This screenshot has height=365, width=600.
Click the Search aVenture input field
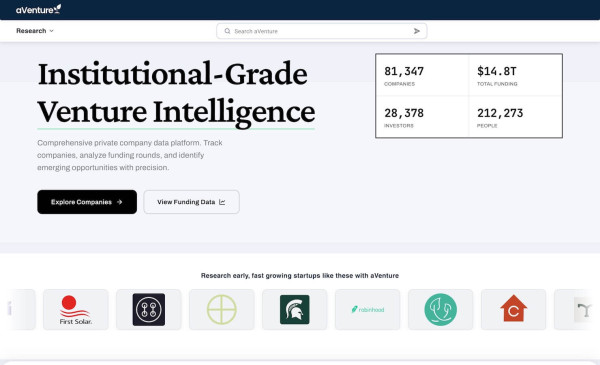point(321,31)
